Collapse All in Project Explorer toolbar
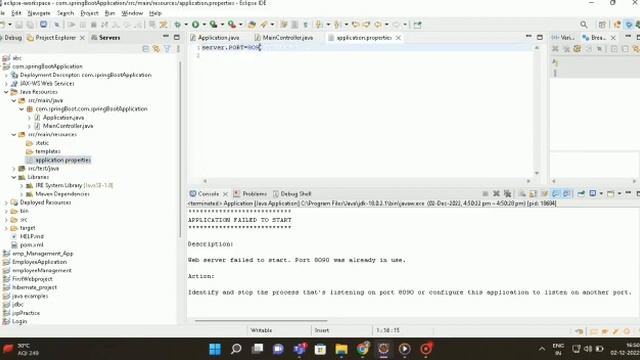640x360 pixels. (146, 49)
